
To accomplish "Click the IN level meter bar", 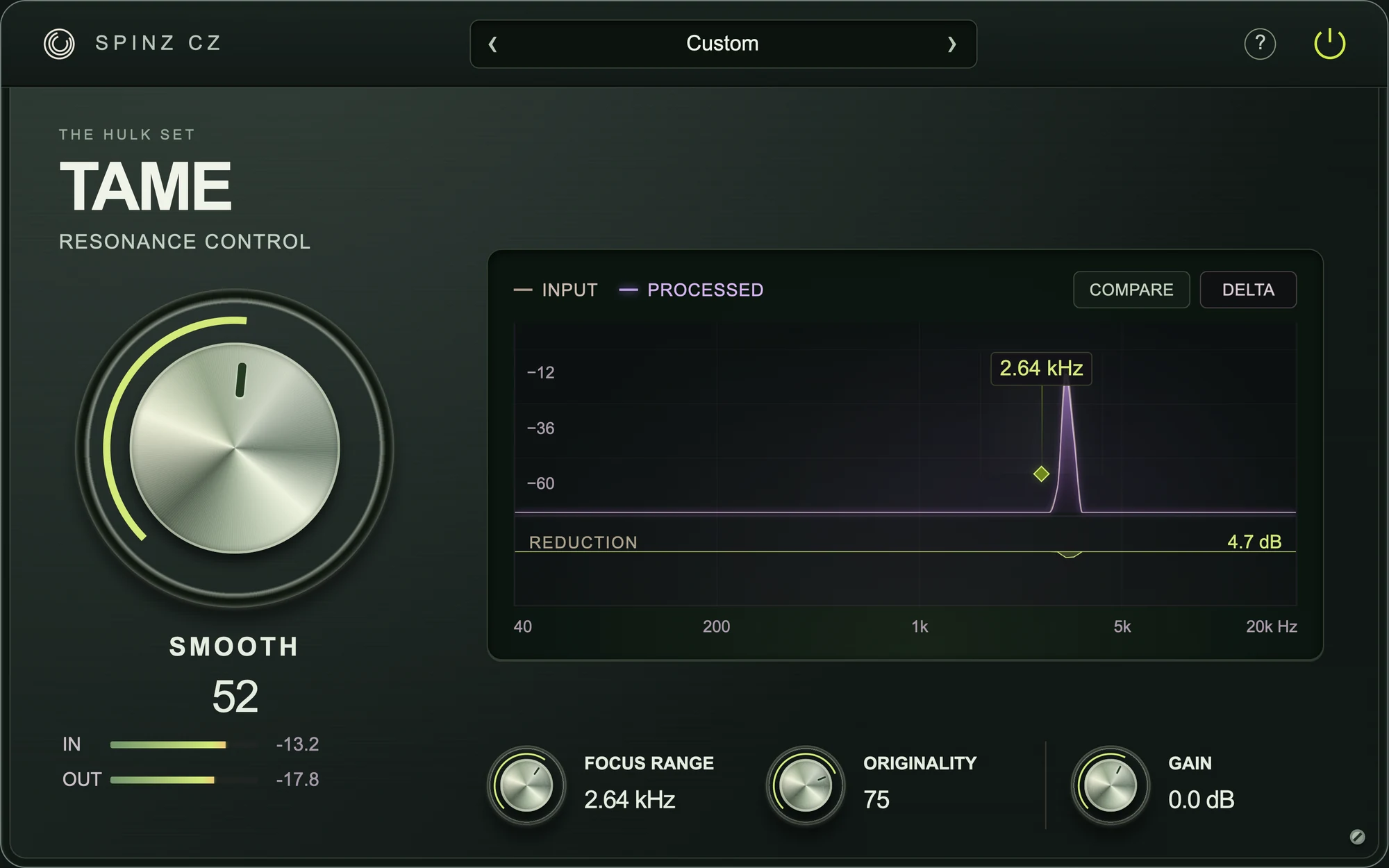I will (183, 744).
